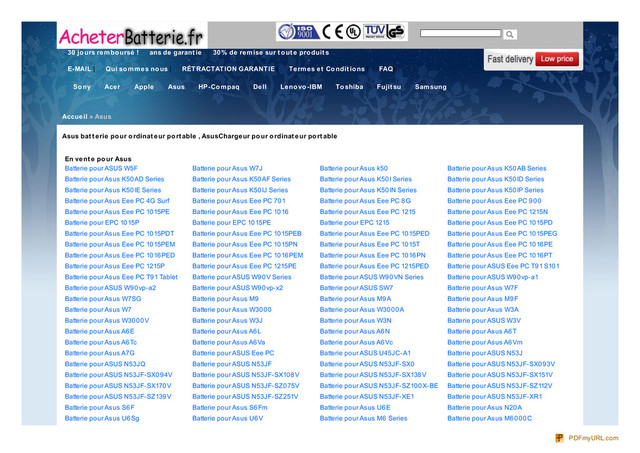Select the Acer brand tab

(112, 87)
